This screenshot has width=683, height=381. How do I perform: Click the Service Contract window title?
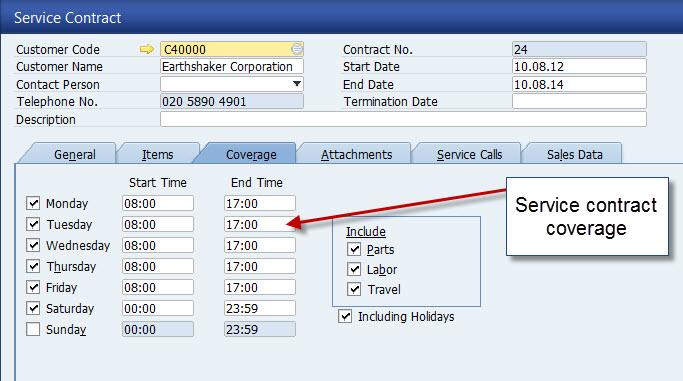pyautogui.click(x=68, y=18)
